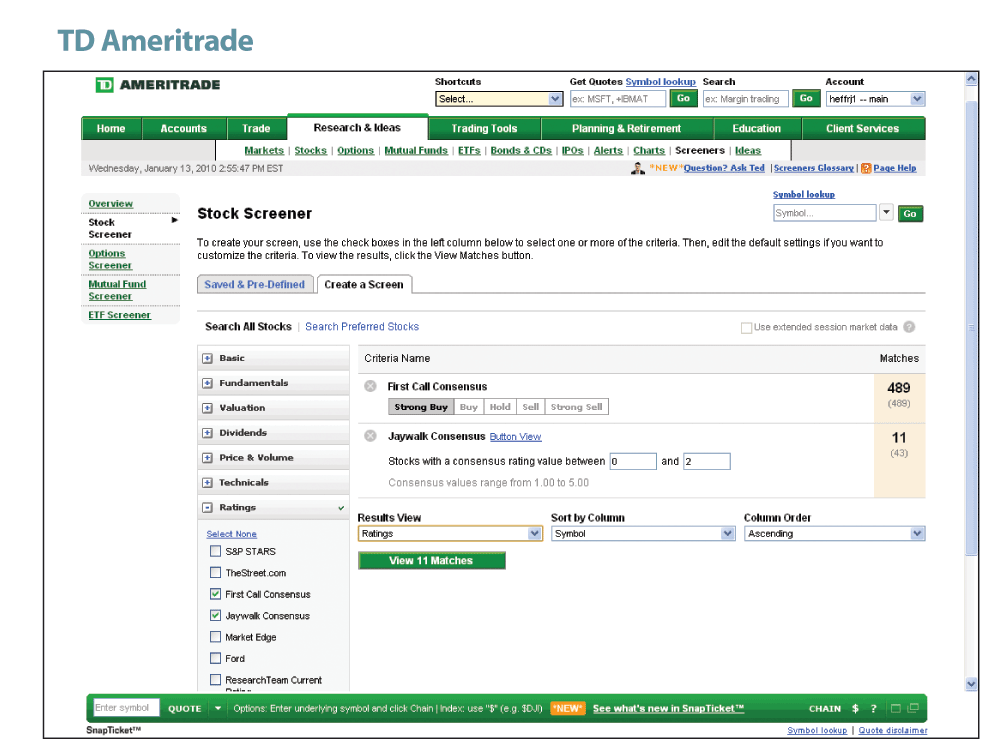Open the Accounts tab
Viewport: 987px width, 749px height.
[183, 128]
